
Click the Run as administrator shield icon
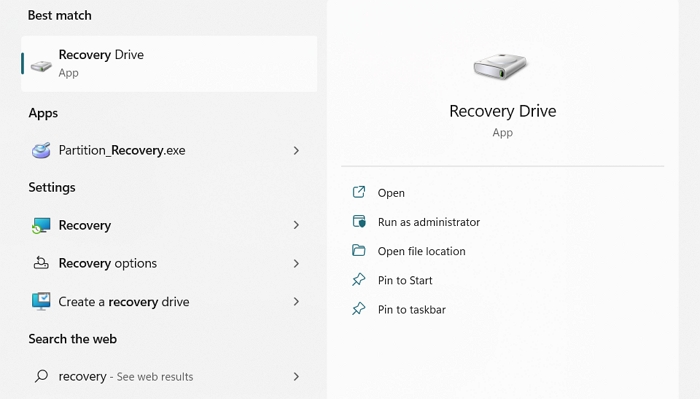coord(359,221)
